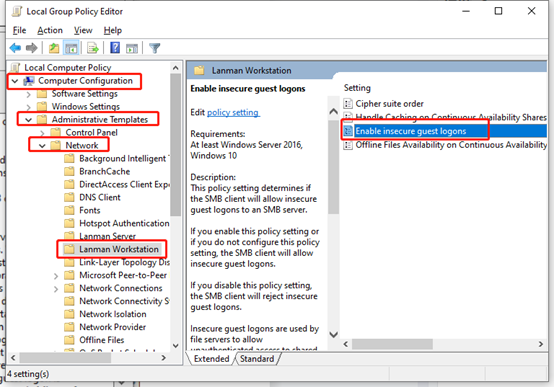Click the description pane scroll up arrow
The width and height of the screenshot is (554, 387).
(333, 112)
